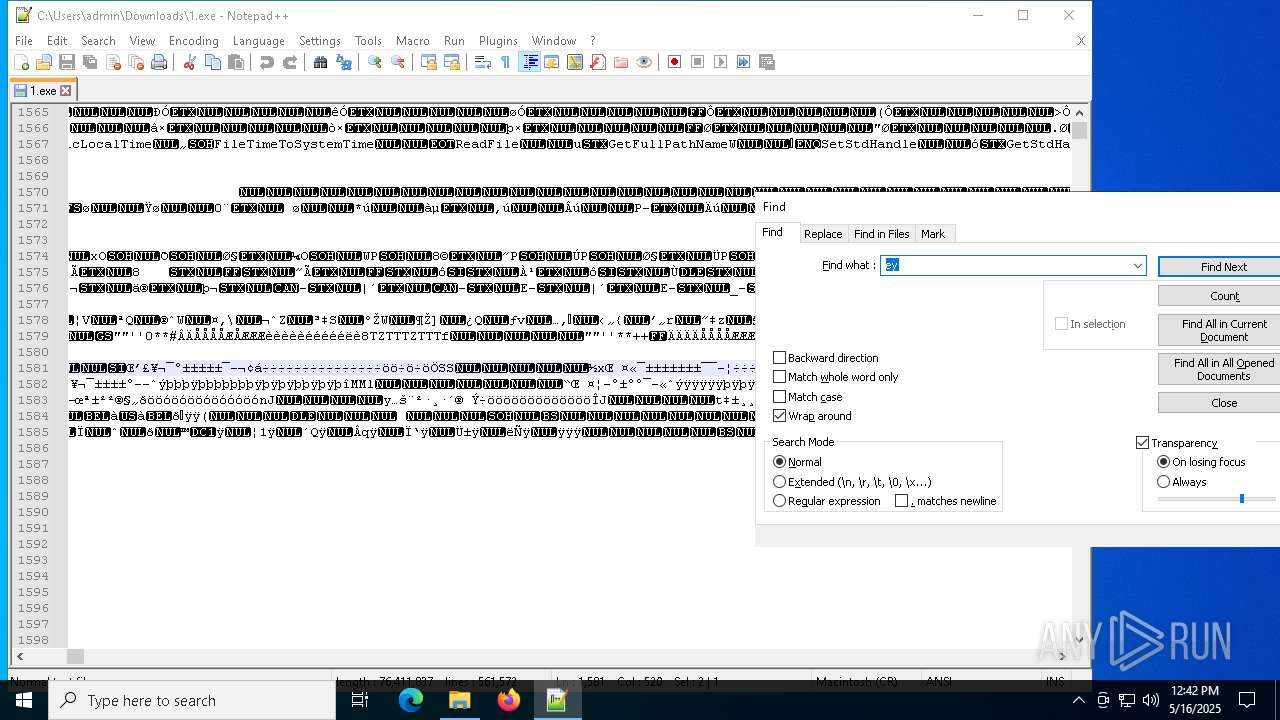Image resolution: width=1280 pixels, height=720 pixels.
Task: Open the File menu
Action: click(x=24, y=41)
